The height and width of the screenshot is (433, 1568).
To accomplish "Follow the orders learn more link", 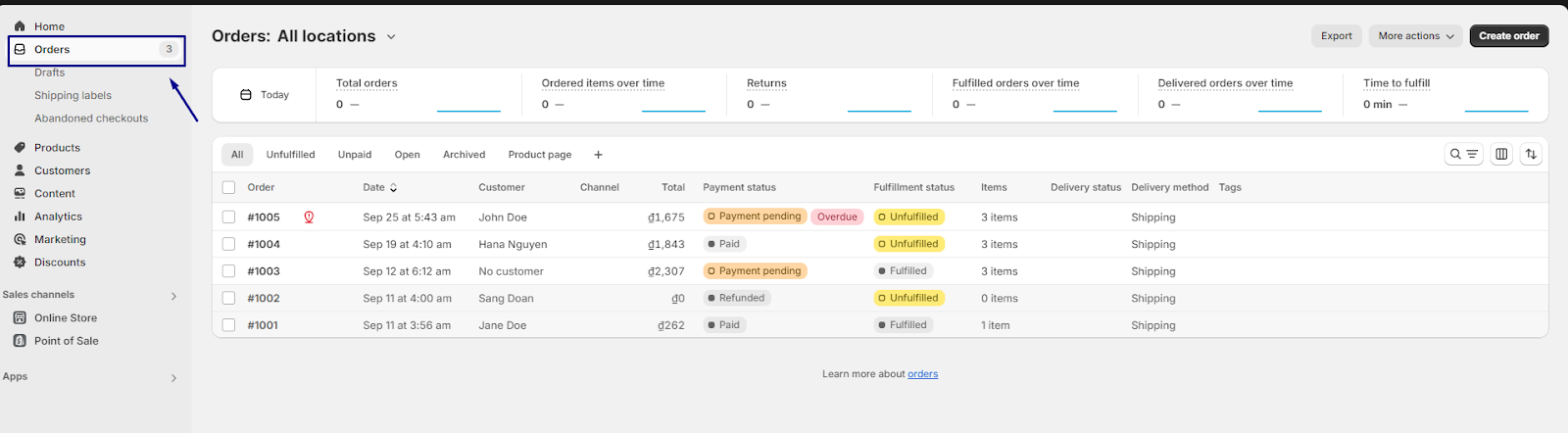I will coord(922,374).
